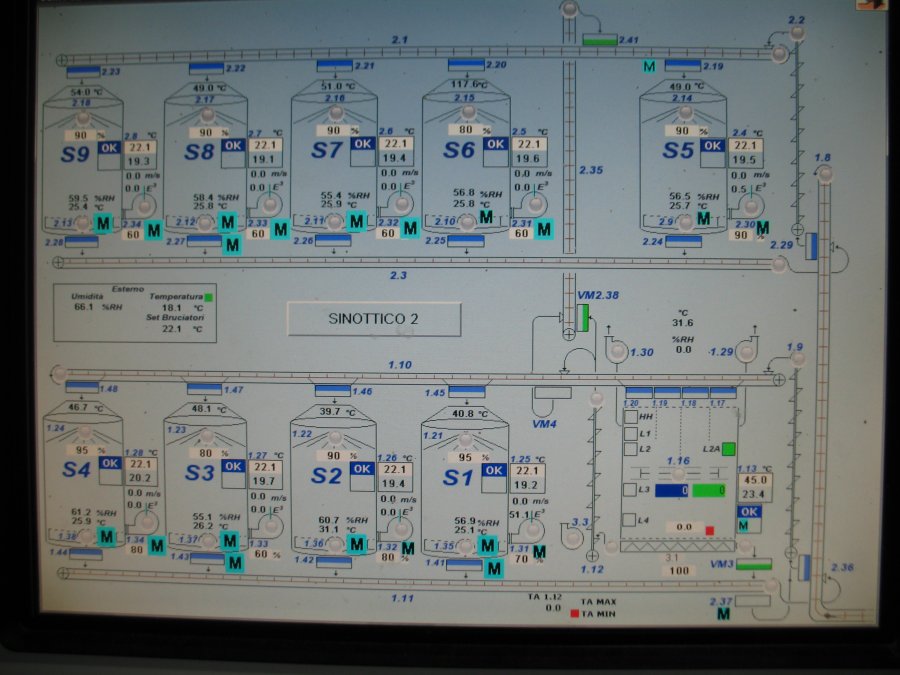The image size is (900, 675).
Task: Edit the 45.0 setpoint under 1.13
Action: (755, 480)
